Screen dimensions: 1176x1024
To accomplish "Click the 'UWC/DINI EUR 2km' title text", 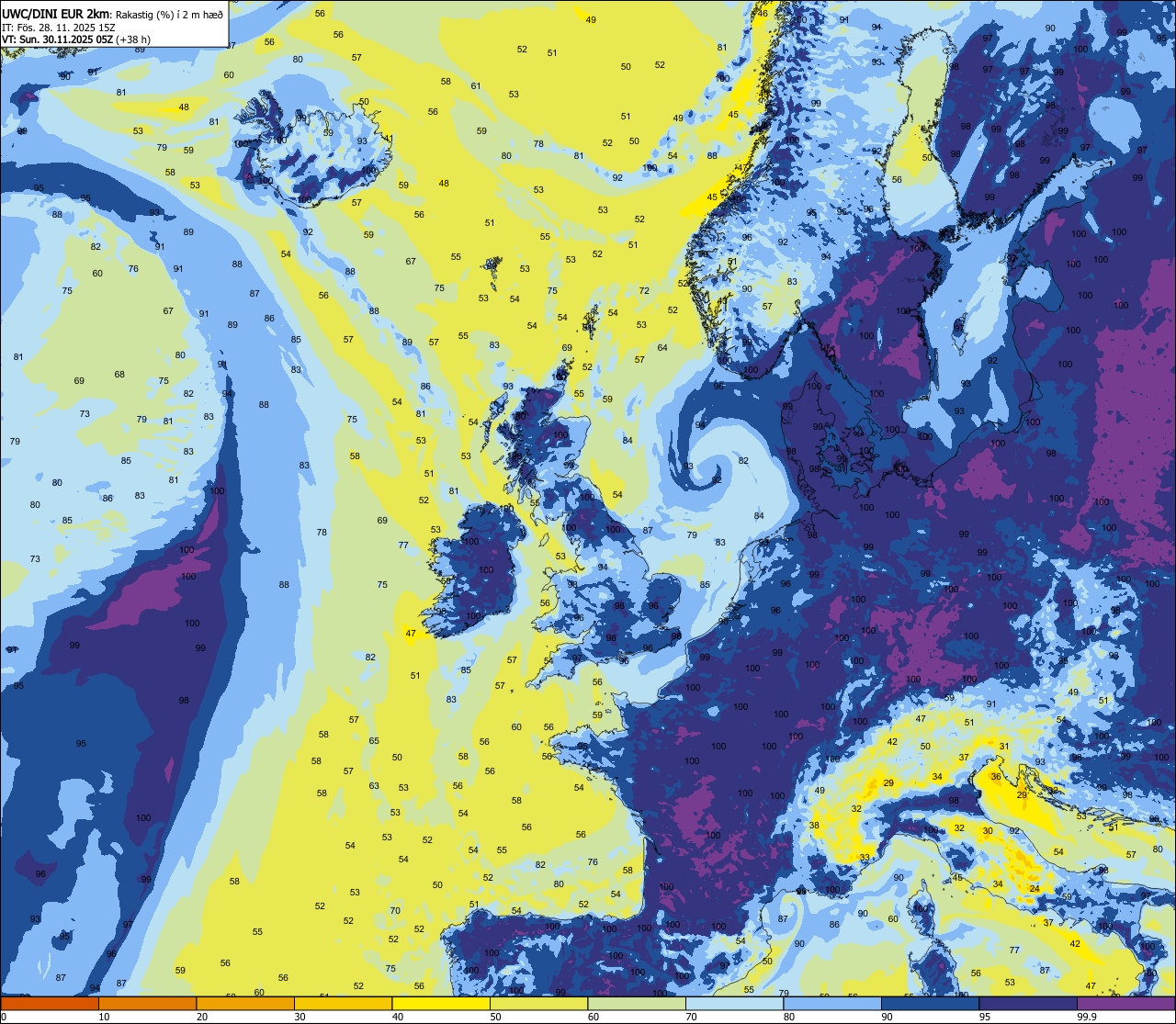I will [x=56, y=14].
